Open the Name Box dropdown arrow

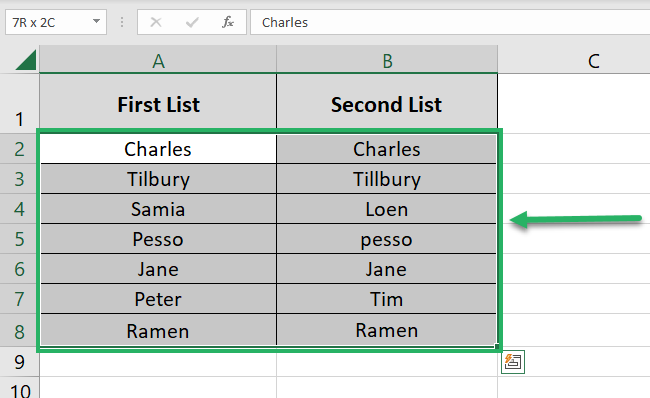pos(97,21)
